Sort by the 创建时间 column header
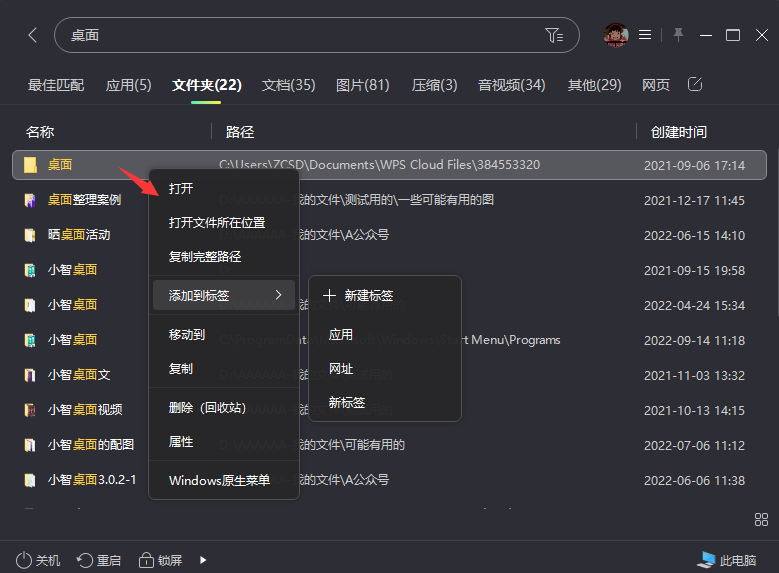Screen dimensions: 779x573 tap(679, 132)
